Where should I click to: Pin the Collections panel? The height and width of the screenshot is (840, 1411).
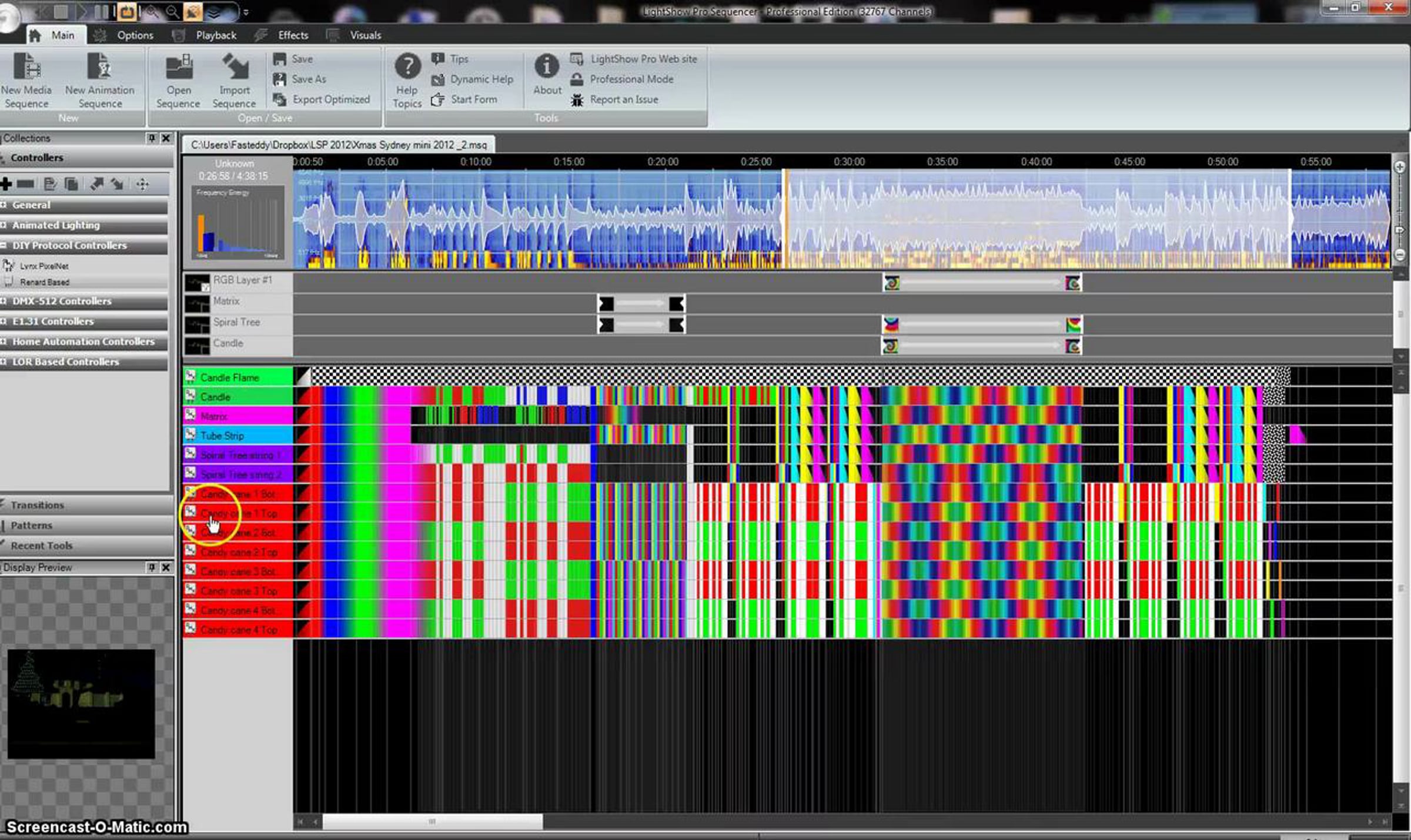tap(152, 138)
